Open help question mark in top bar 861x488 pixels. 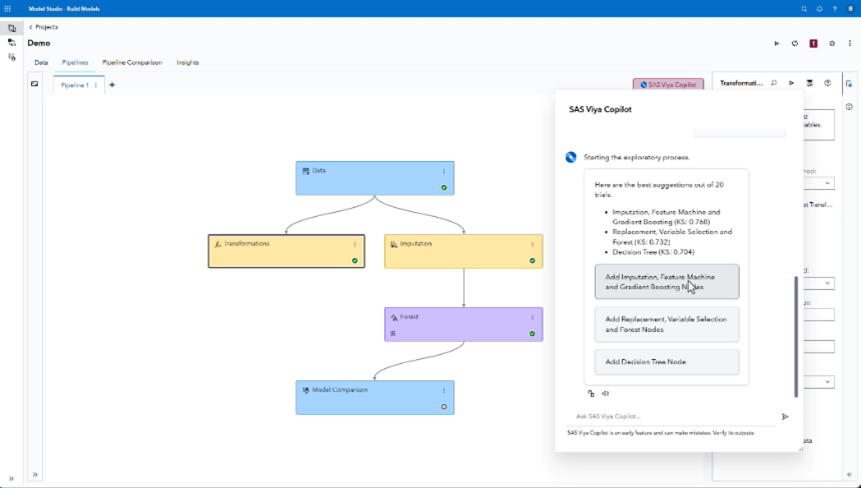[x=835, y=9]
